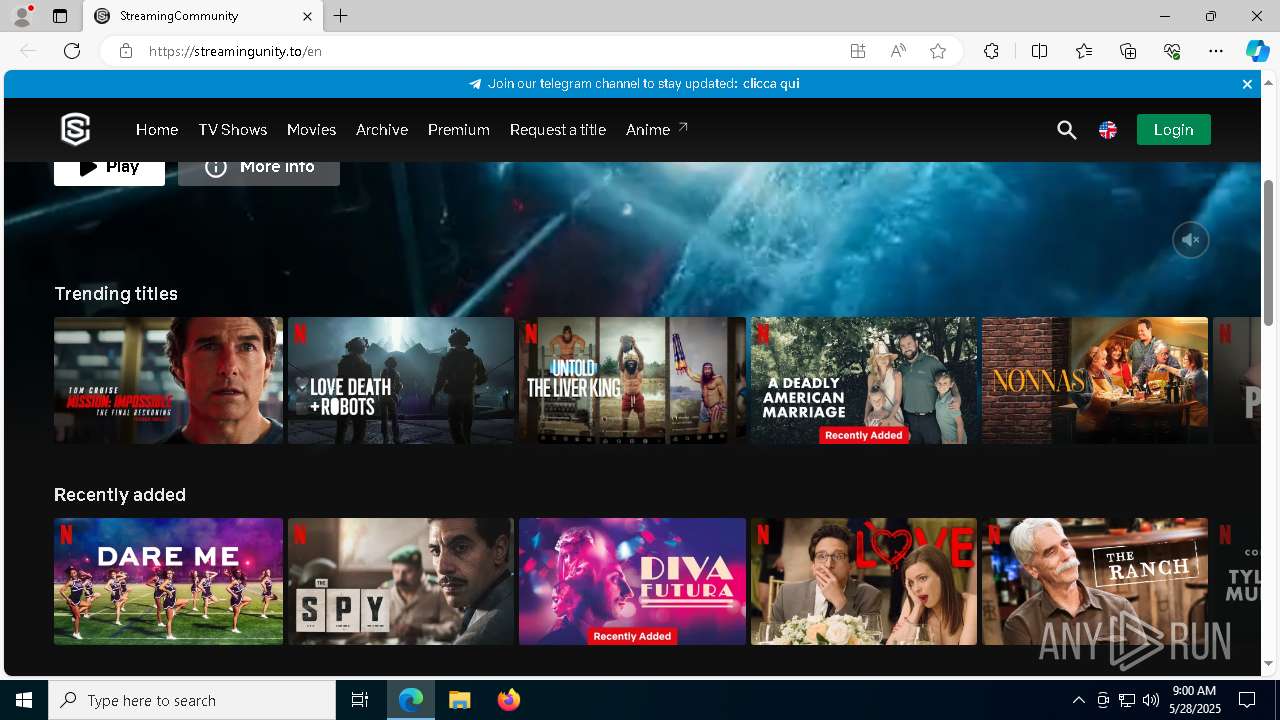Open Collections in Edge toolbar
This screenshot has width=1280, height=720.
(x=1128, y=51)
